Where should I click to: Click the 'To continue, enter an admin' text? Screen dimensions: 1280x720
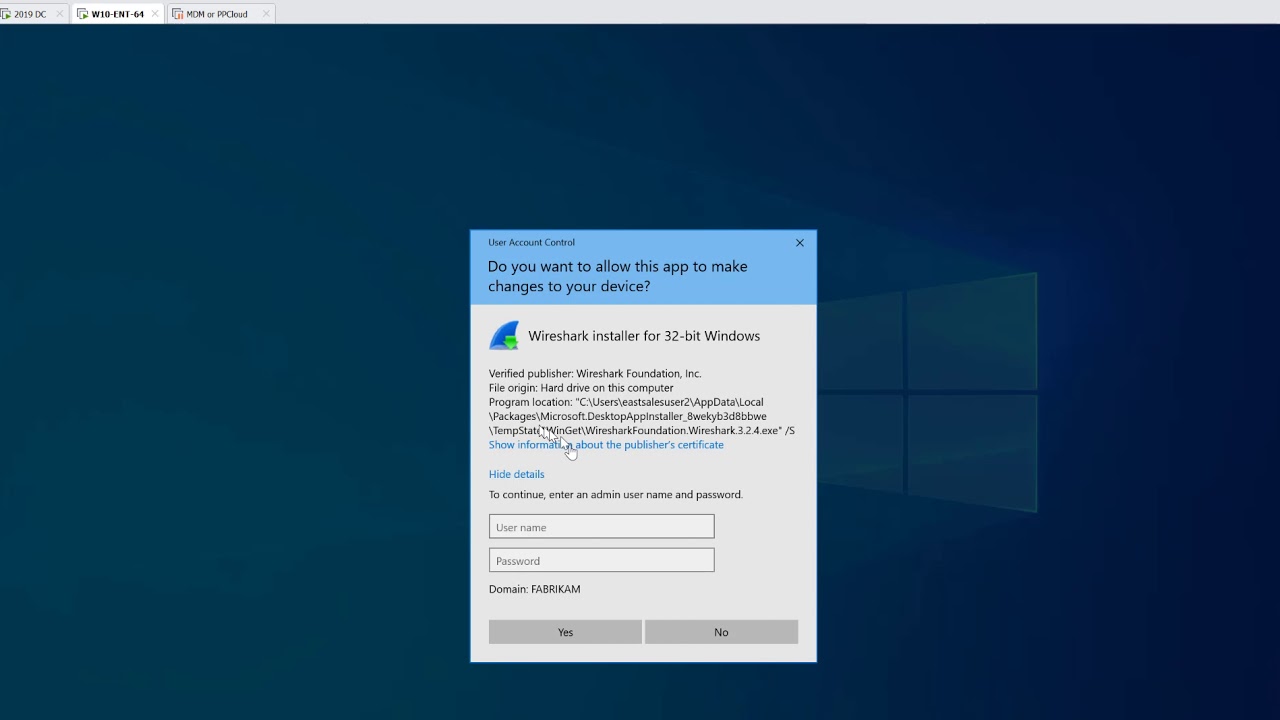[x=616, y=495]
